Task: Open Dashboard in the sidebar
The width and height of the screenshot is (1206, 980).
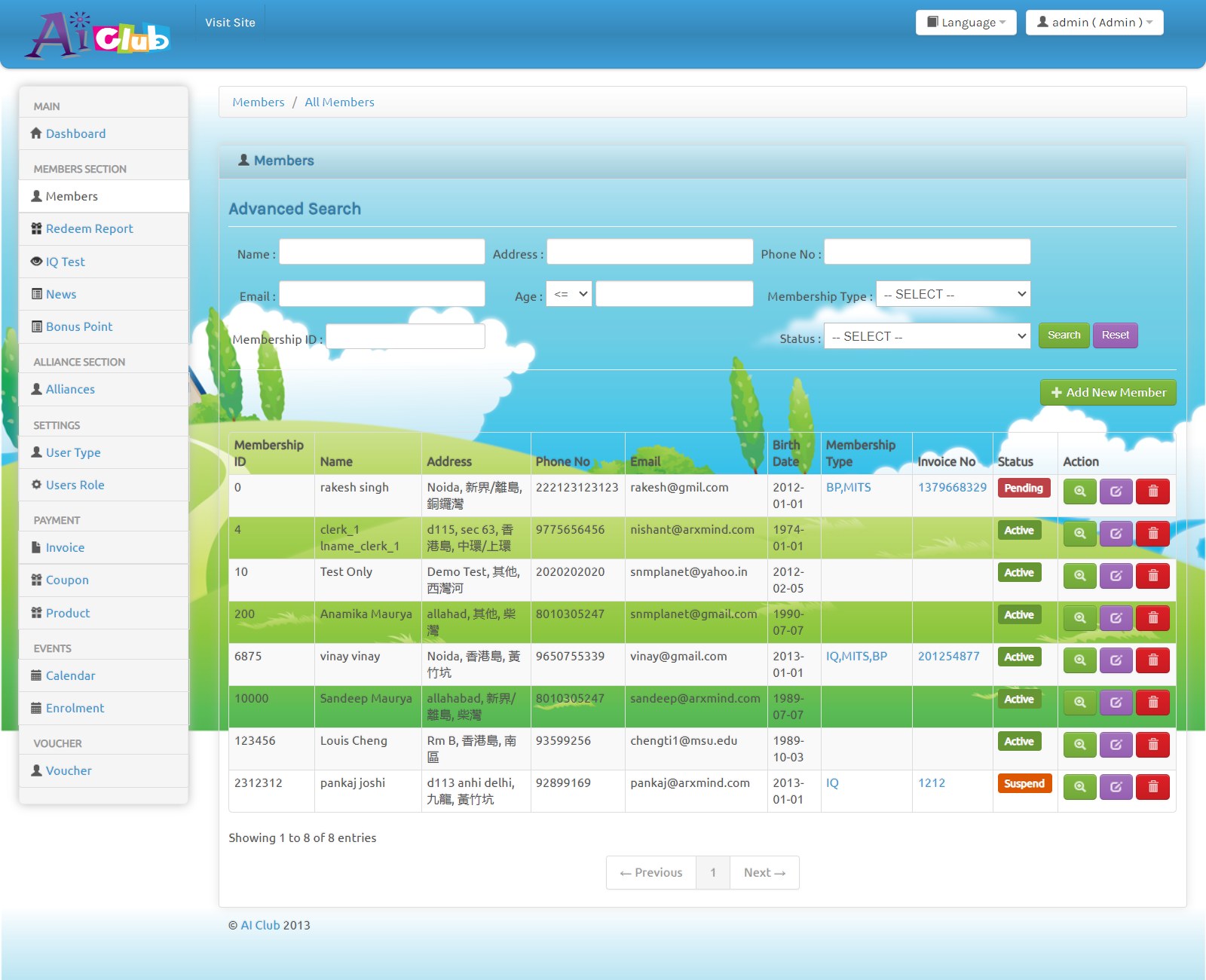Action: coord(75,133)
